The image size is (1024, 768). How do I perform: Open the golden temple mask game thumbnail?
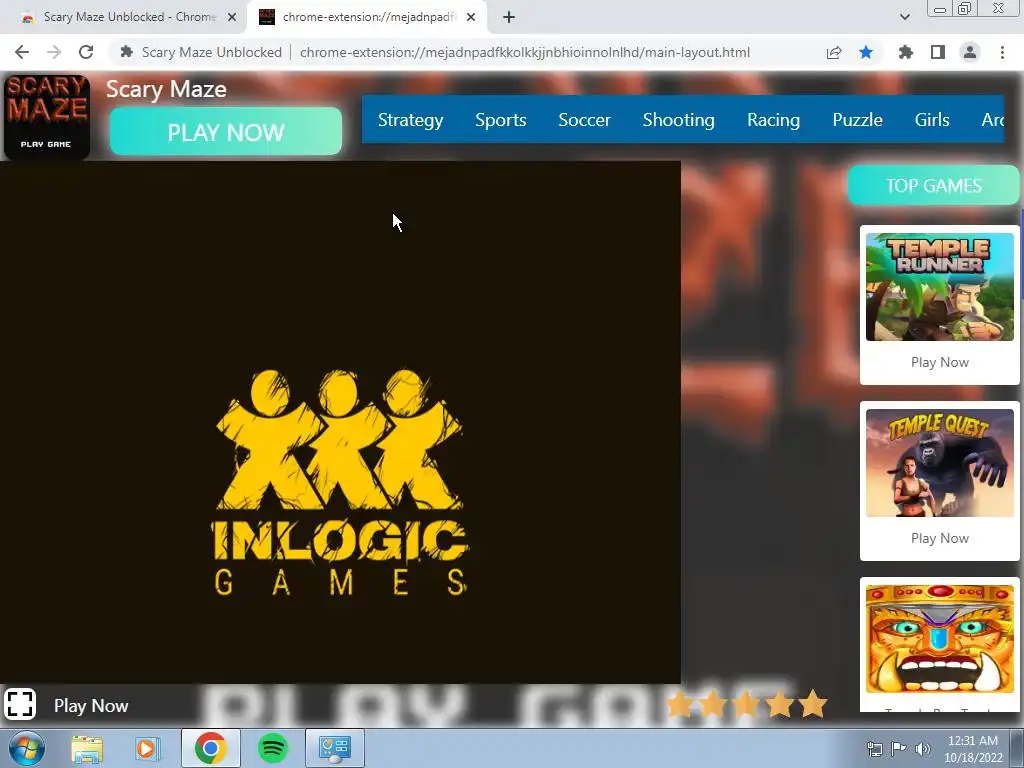[x=940, y=639]
